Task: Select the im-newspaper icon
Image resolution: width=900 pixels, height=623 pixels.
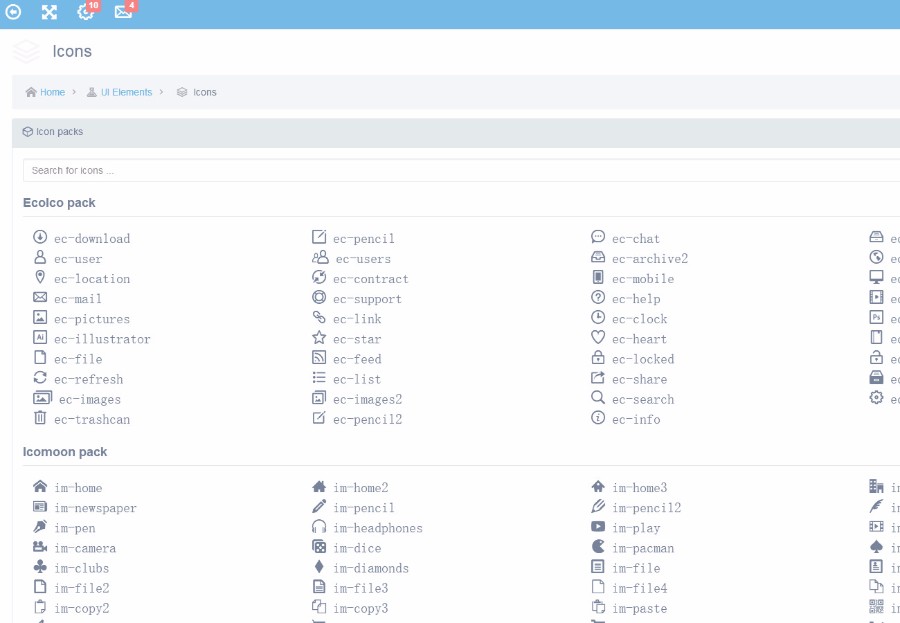Action: point(40,506)
